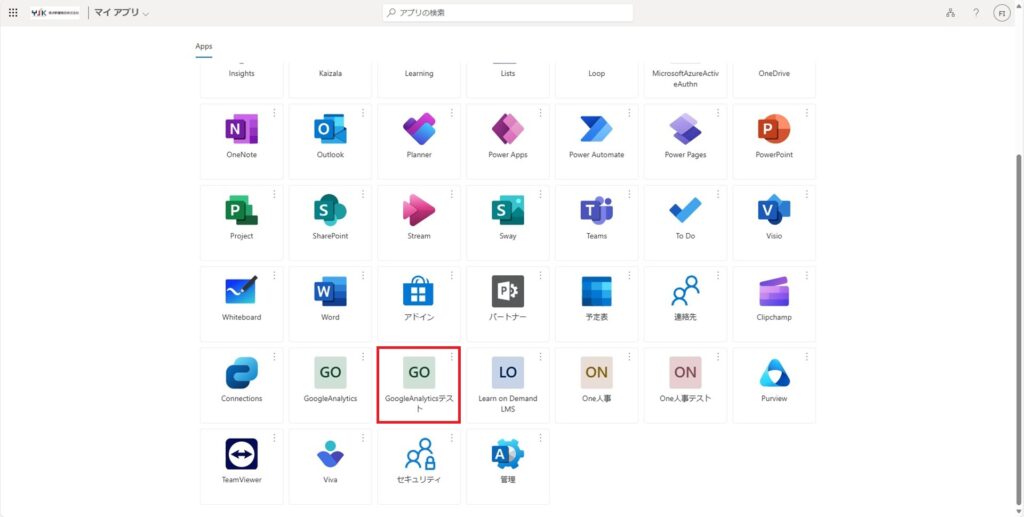The height and width of the screenshot is (517, 1024).
Task: Open the MicrosoftAzureActiveAuthn tile
Action: click(x=686, y=80)
